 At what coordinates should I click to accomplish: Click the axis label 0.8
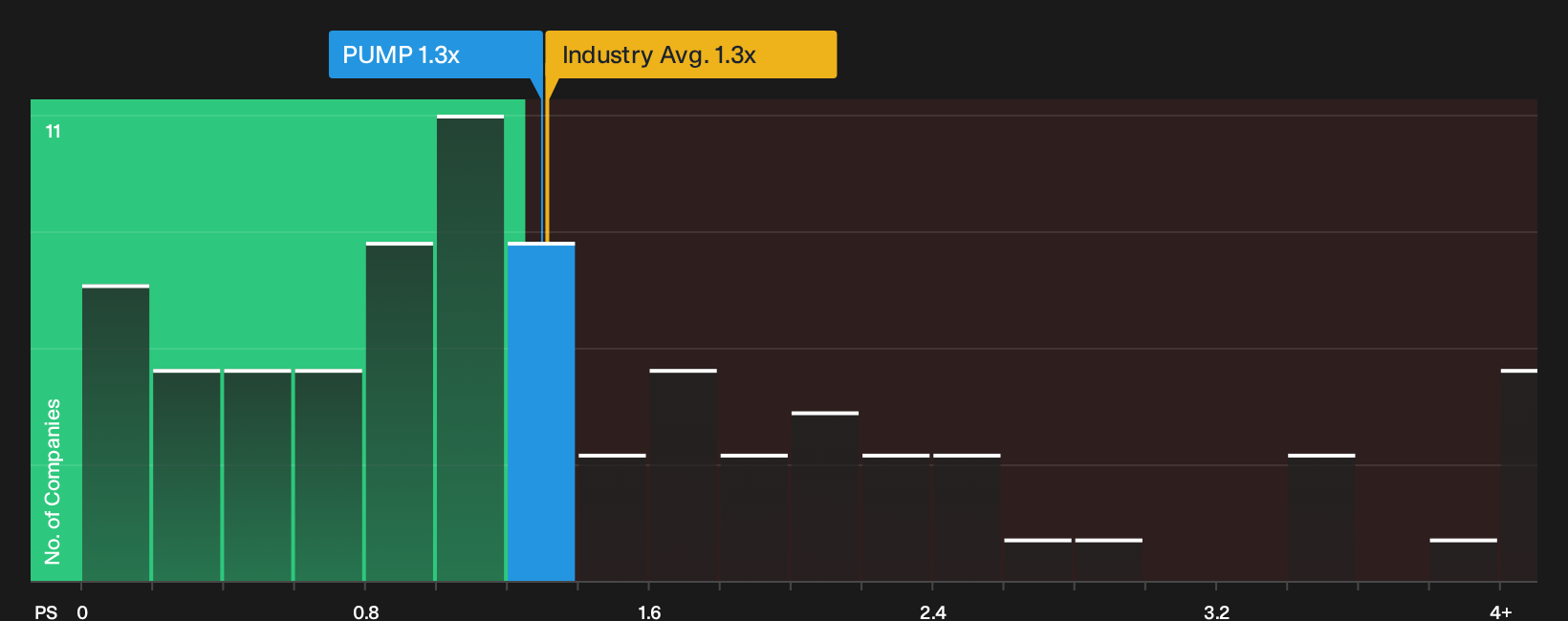click(x=366, y=611)
